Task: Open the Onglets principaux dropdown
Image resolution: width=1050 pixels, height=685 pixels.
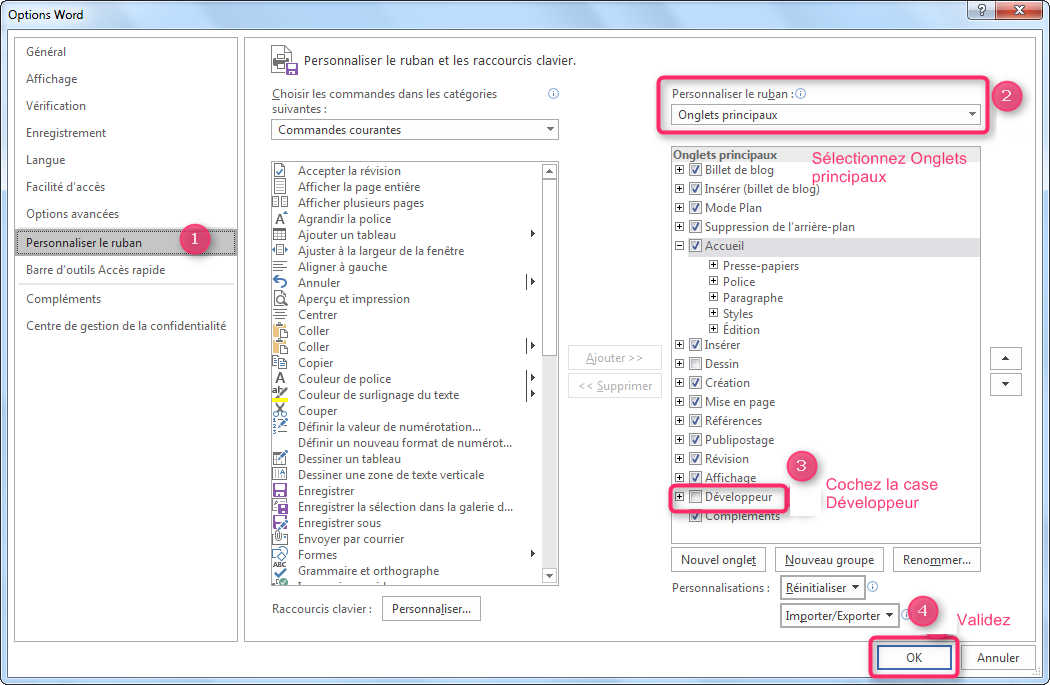Action: tap(826, 115)
